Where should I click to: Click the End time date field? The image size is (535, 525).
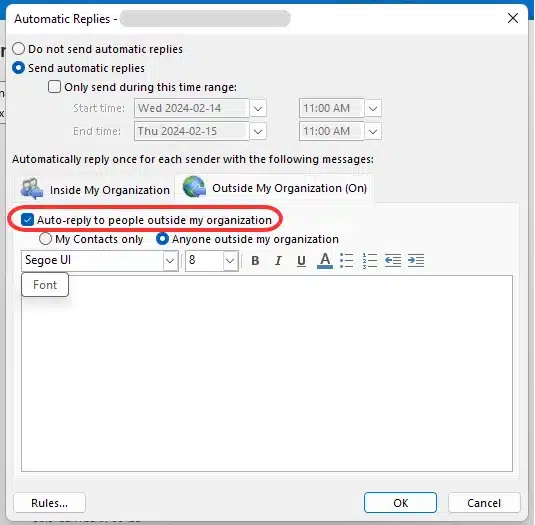[192, 131]
